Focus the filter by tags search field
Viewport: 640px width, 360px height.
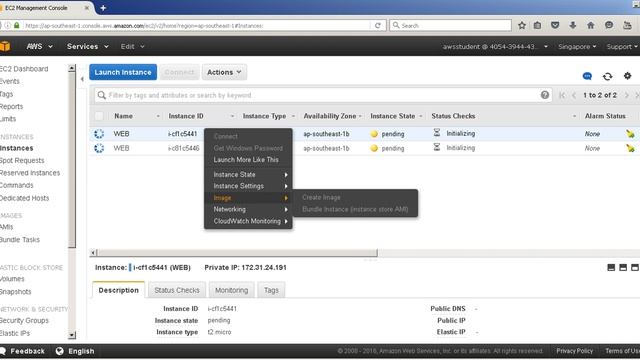click(x=322, y=95)
